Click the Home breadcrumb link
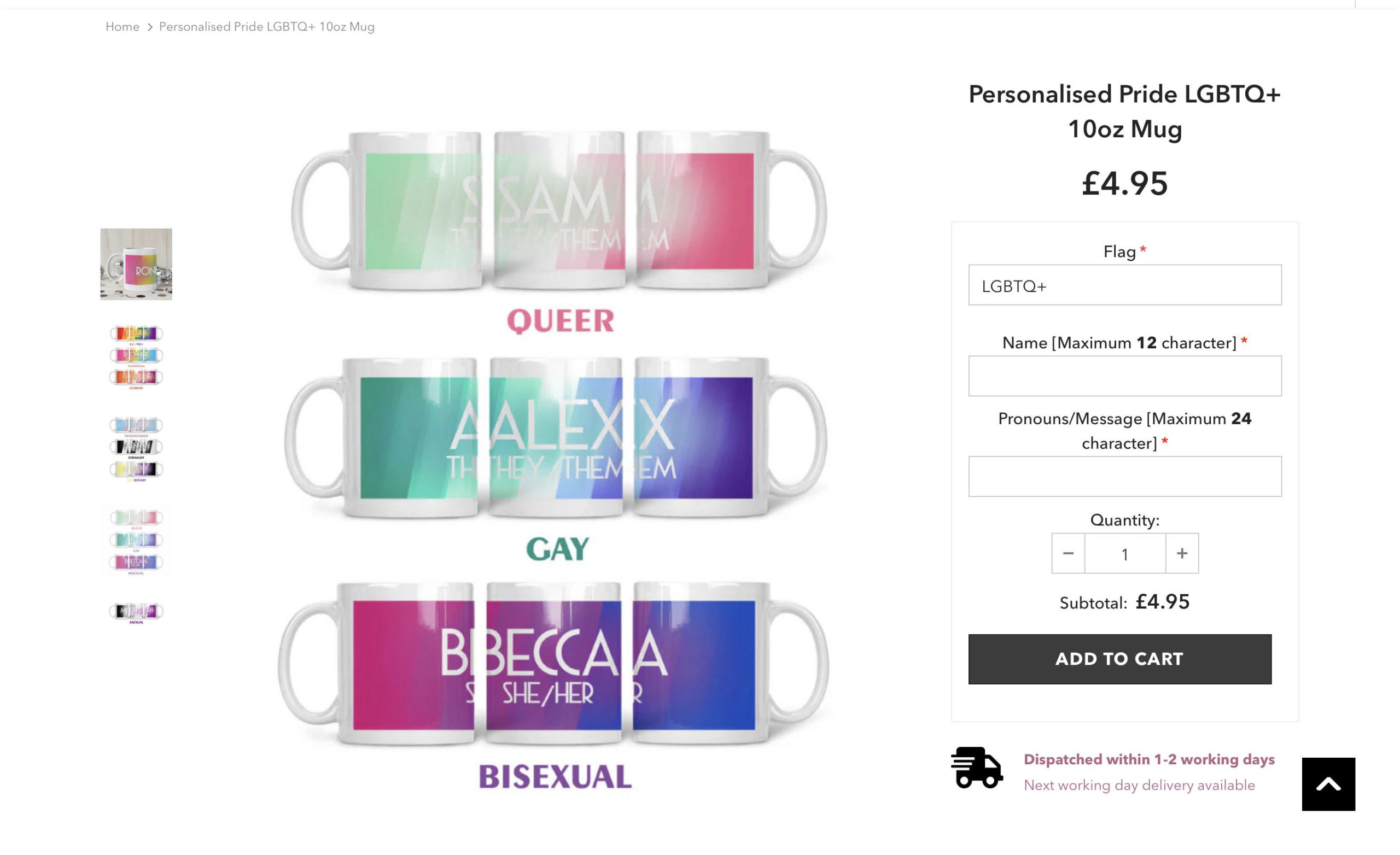Screen dimensions: 1400x855 tap(122, 27)
